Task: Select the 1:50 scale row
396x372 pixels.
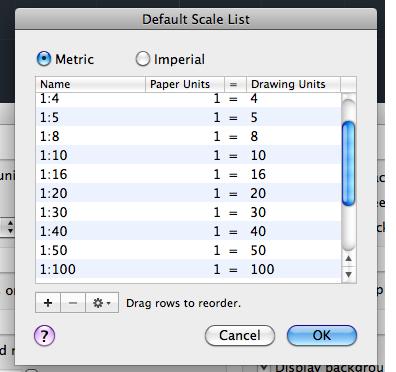Action: click(x=188, y=250)
